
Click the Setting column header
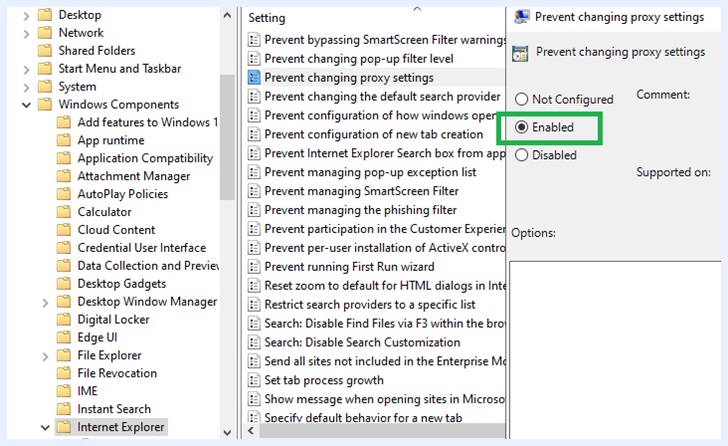point(267,18)
